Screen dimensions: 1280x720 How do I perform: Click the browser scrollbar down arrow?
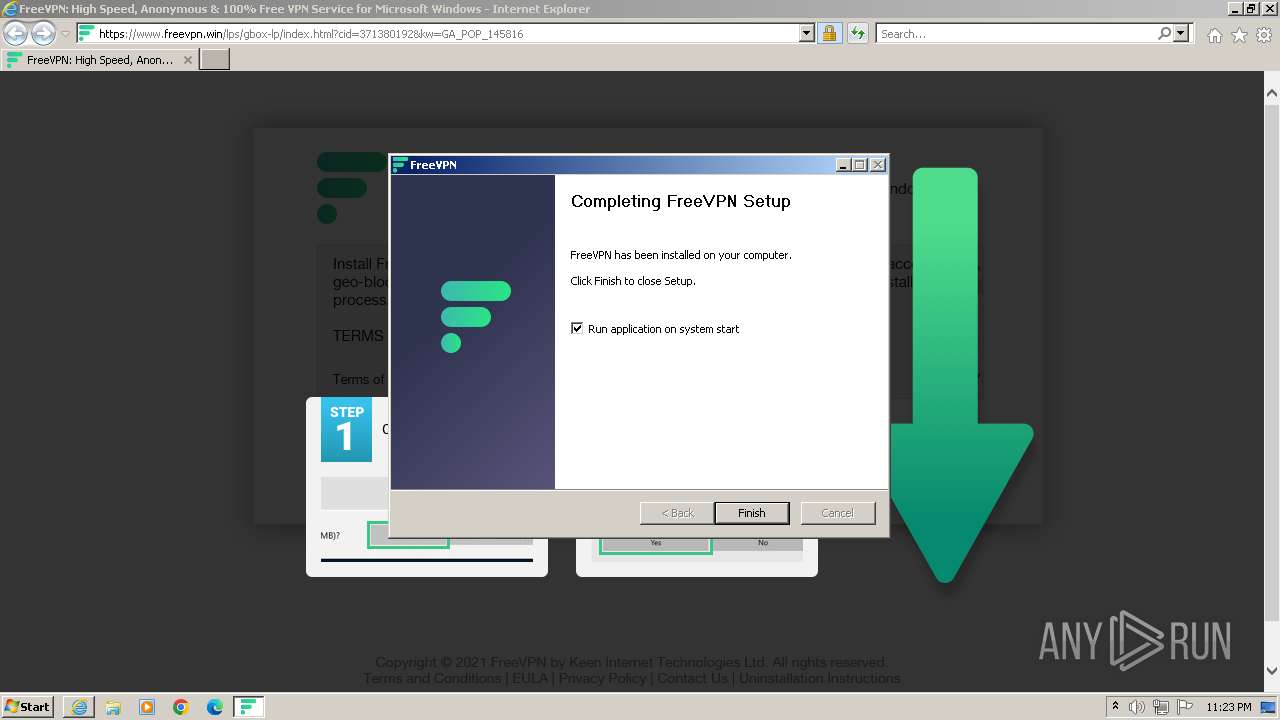point(1271,671)
